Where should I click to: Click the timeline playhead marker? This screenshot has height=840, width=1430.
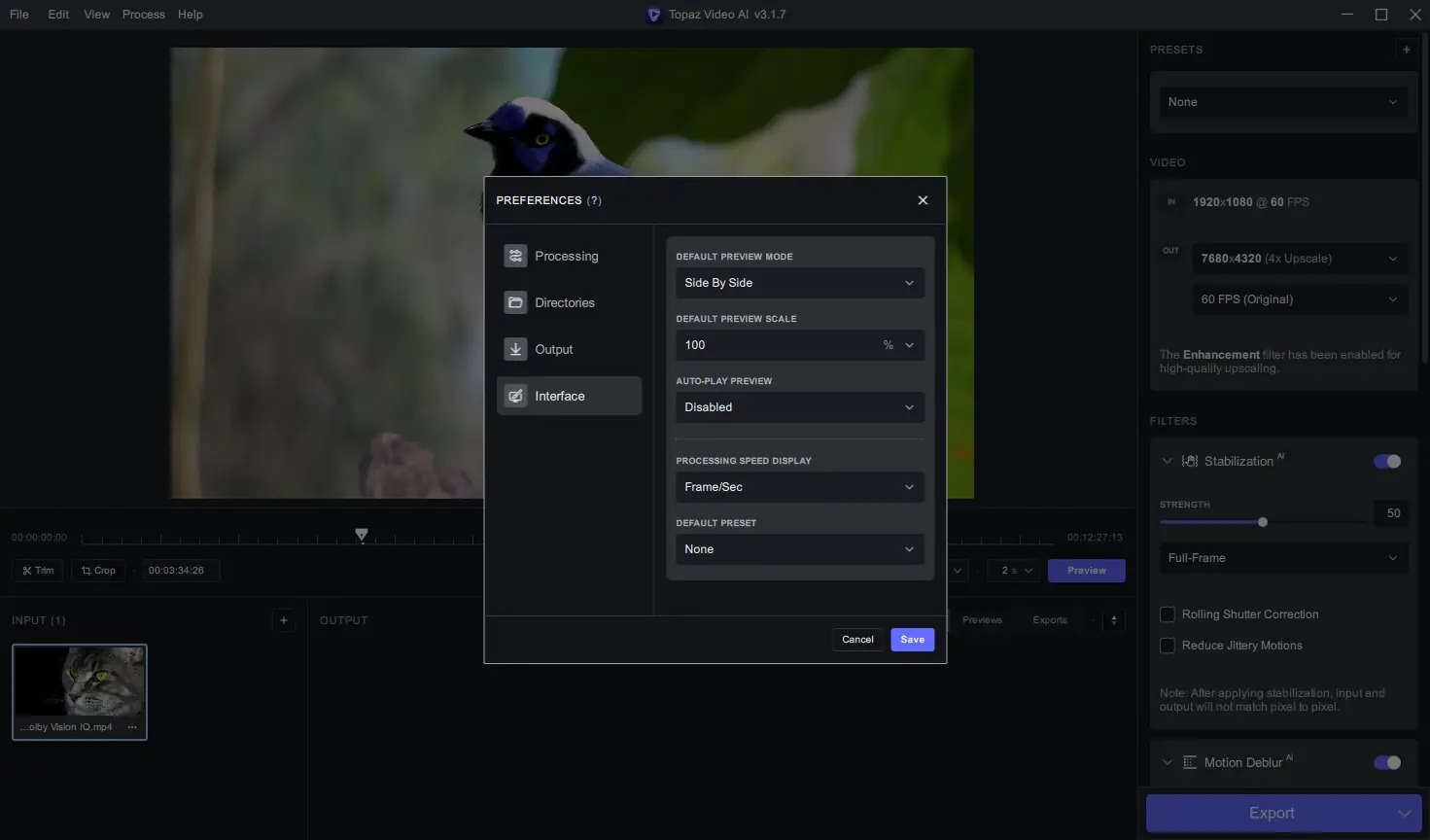[362, 535]
